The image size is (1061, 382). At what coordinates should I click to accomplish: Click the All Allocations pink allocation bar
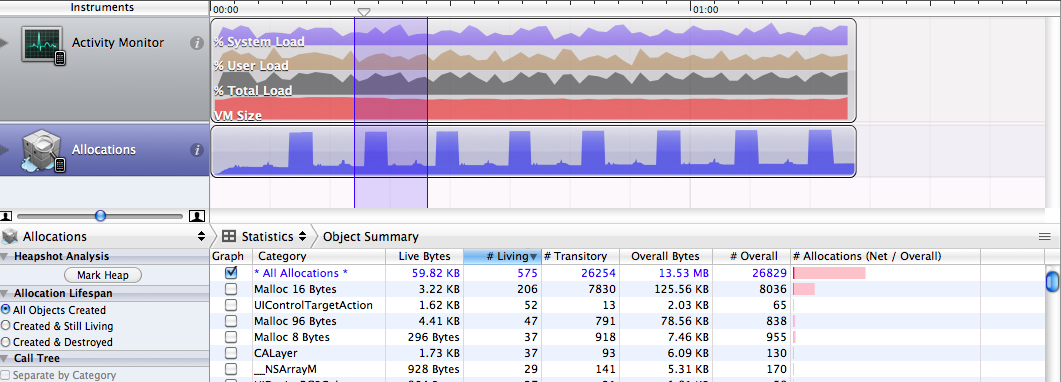coord(830,273)
